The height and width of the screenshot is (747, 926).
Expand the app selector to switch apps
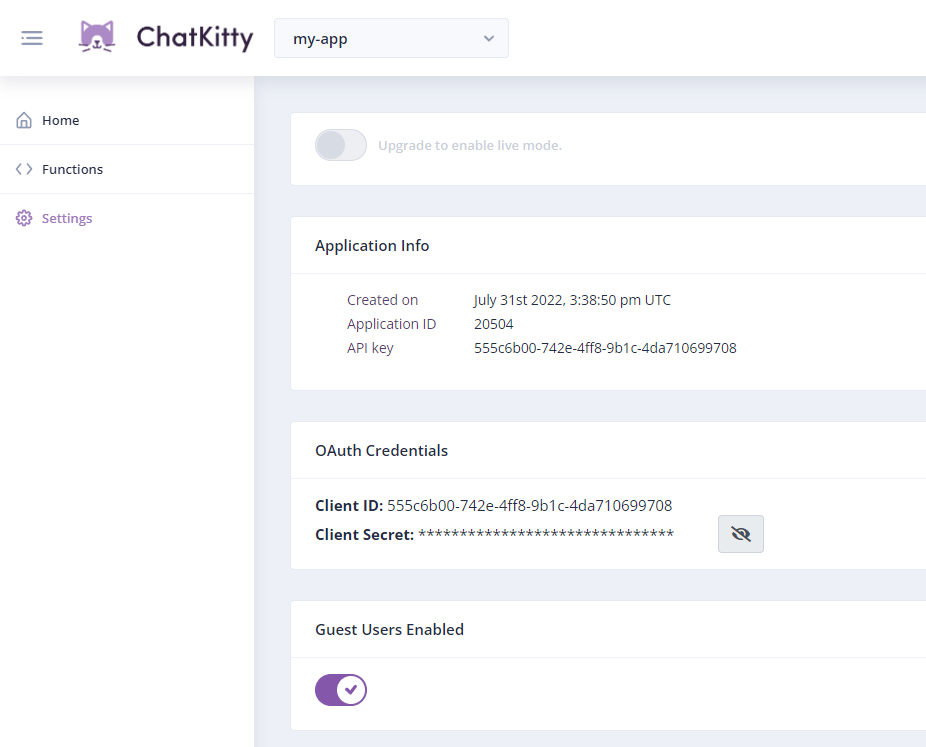pos(391,38)
